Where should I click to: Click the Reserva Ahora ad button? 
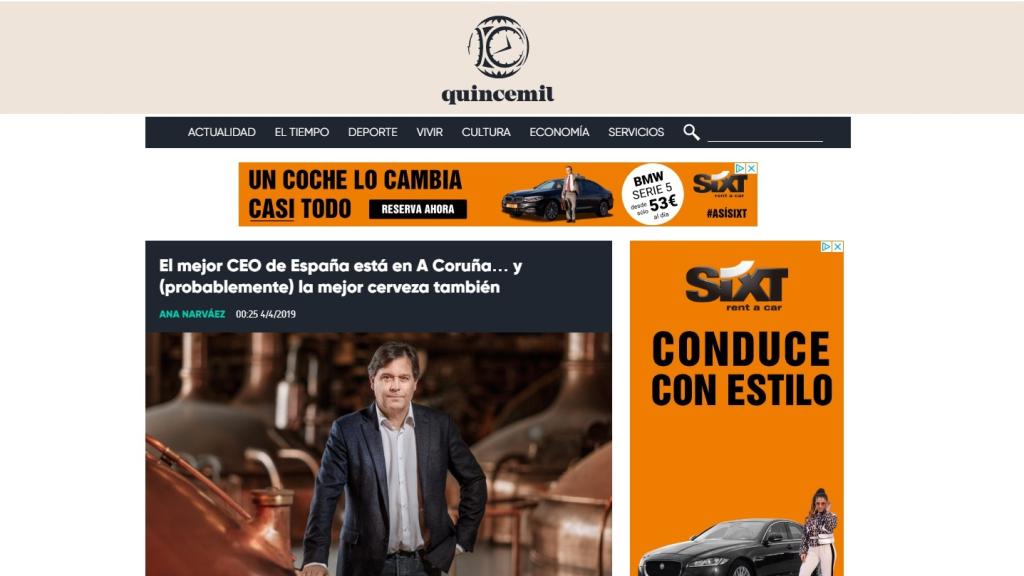418,209
